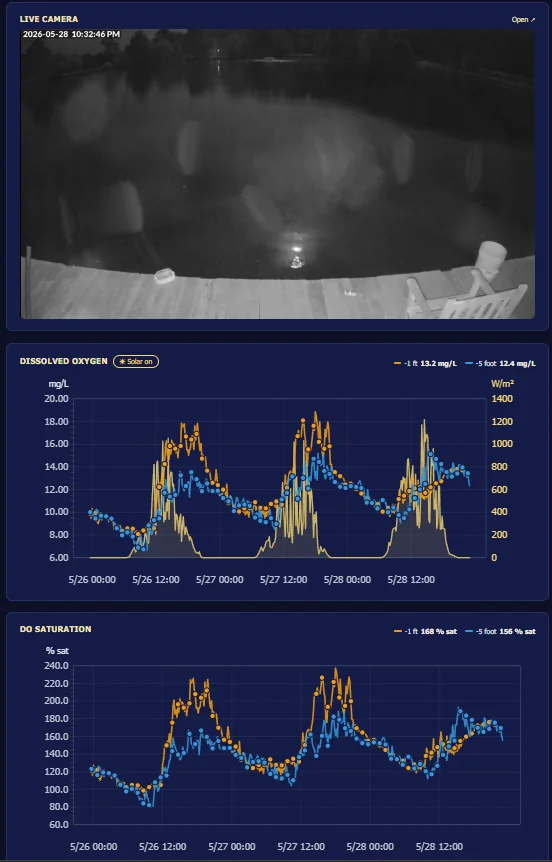Click the mg/L unit label above the chart

[x=59, y=384]
